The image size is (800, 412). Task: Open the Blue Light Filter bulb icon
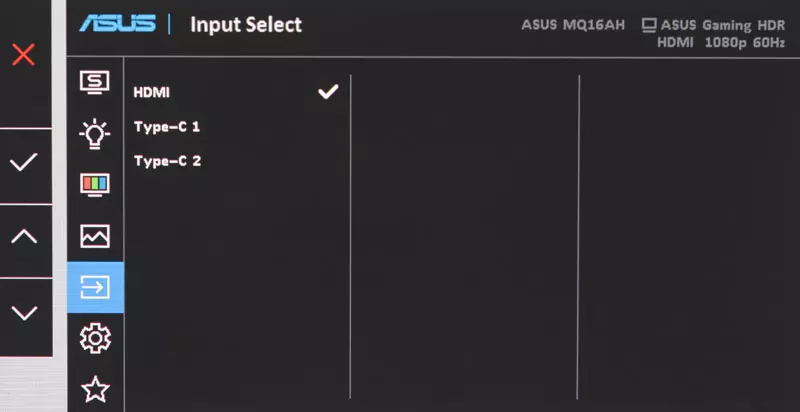pos(95,134)
